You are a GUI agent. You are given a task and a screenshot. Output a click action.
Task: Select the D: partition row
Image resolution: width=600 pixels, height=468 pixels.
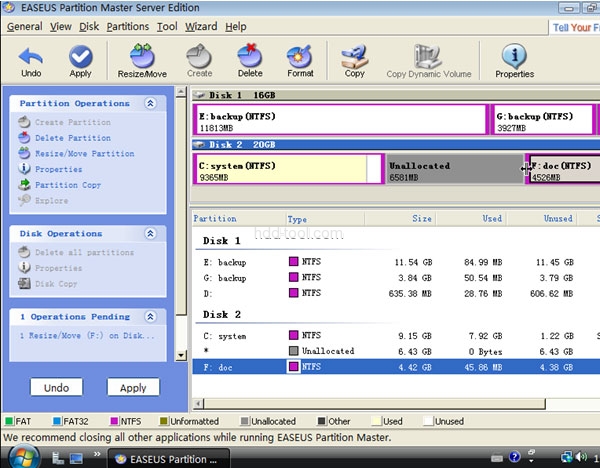396,294
